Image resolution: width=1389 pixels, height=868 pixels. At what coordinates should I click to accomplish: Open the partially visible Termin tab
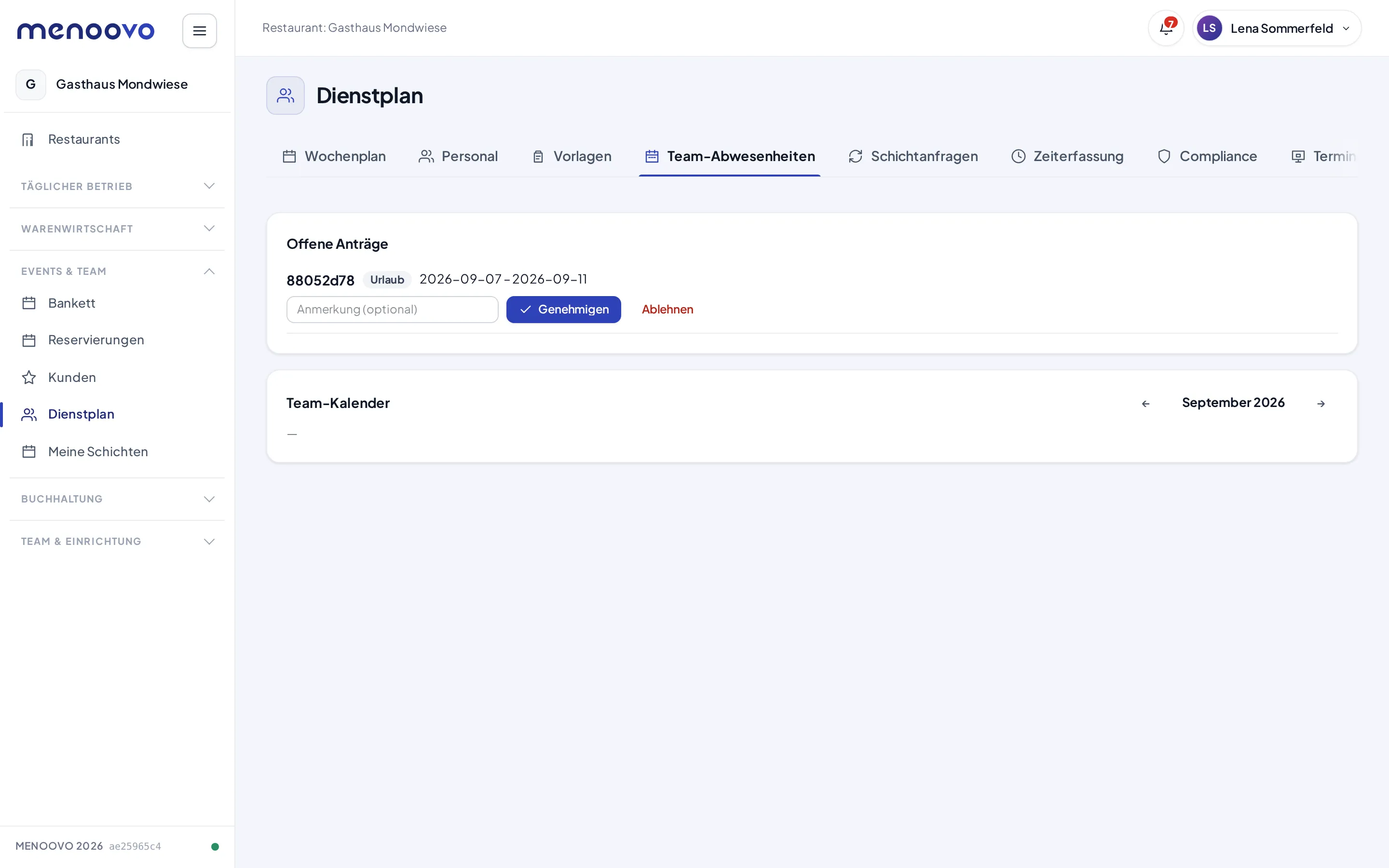click(1323, 156)
